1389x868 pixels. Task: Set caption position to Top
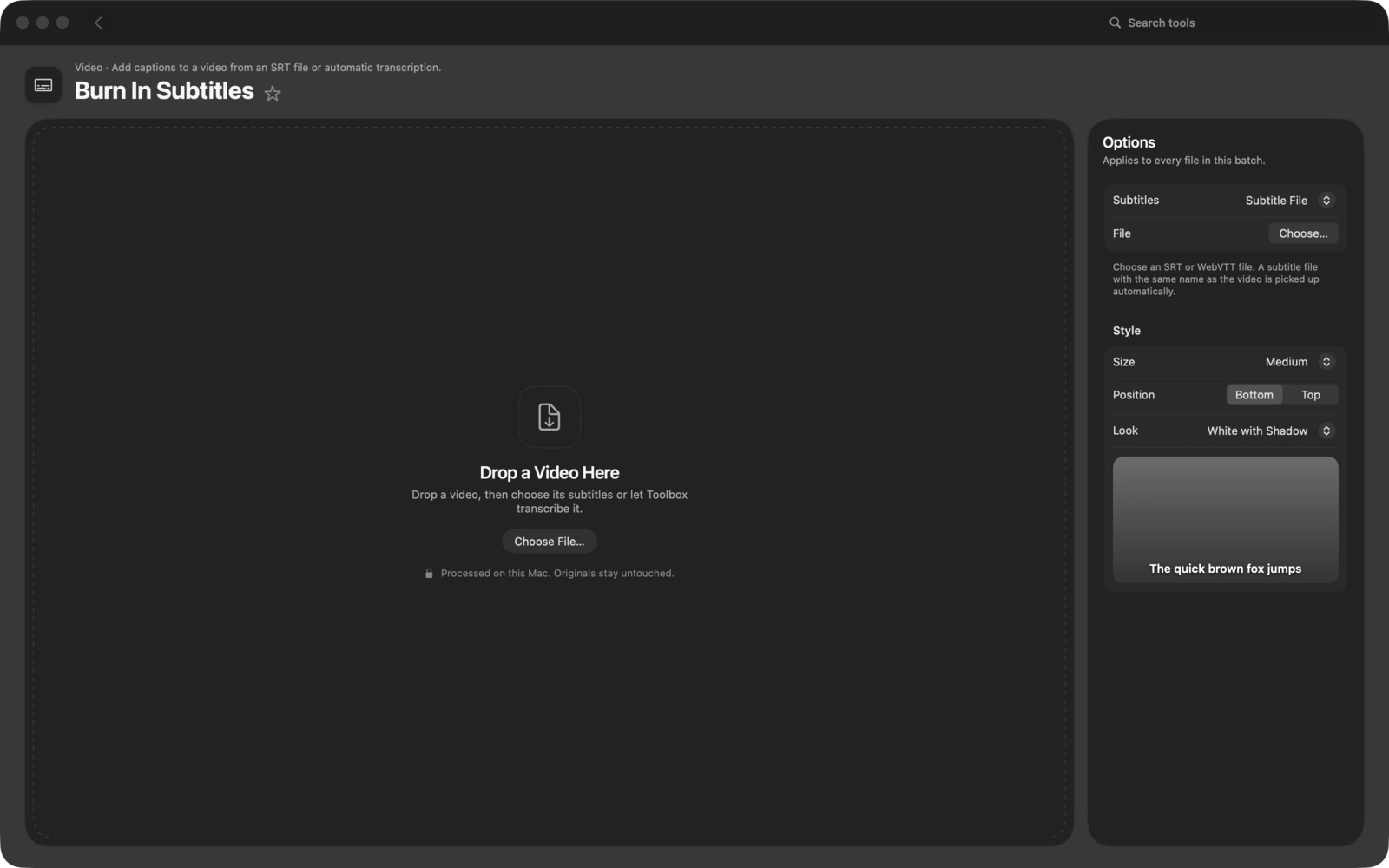pos(1311,395)
